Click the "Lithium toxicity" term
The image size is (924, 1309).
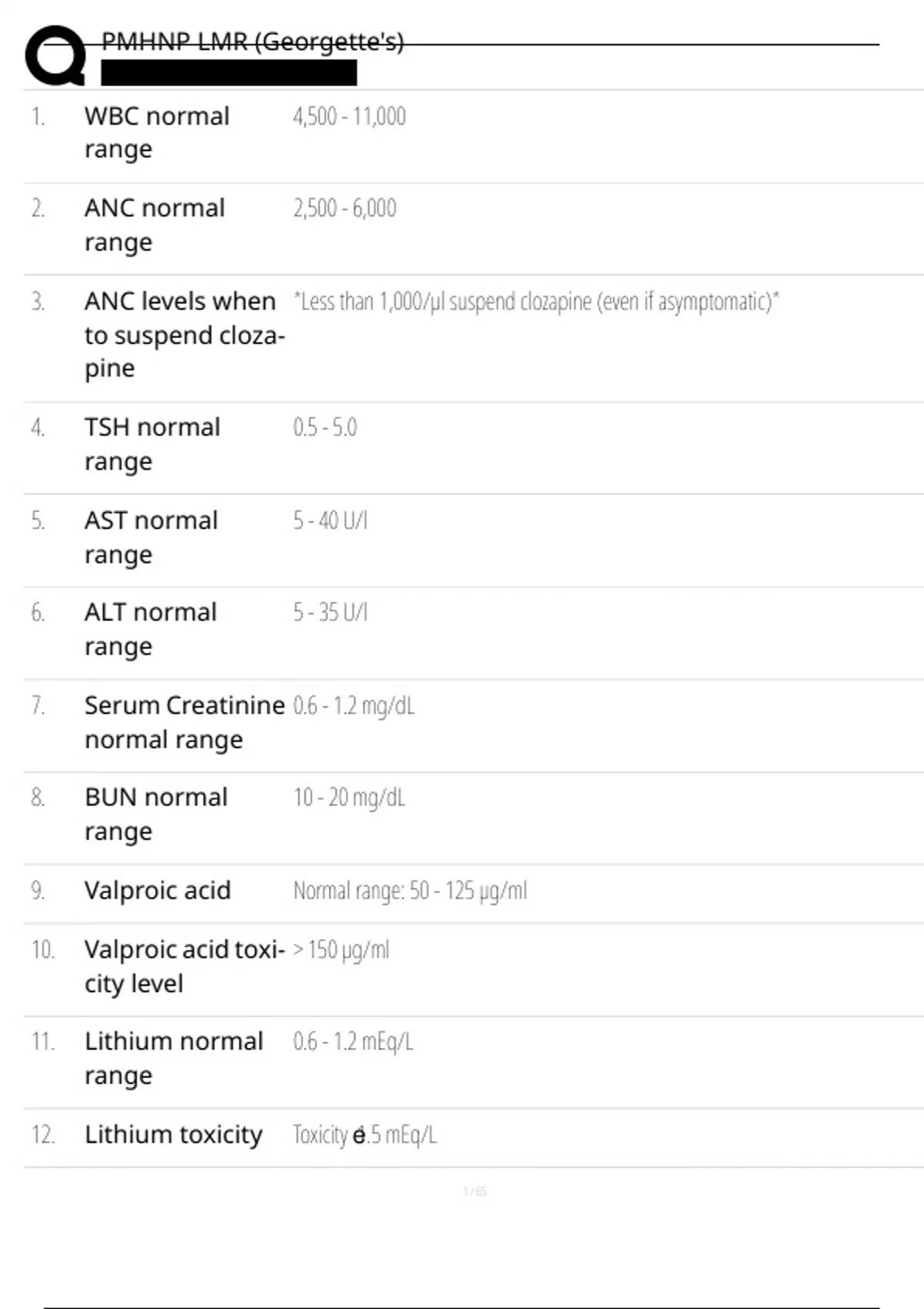click(174, 1134)
